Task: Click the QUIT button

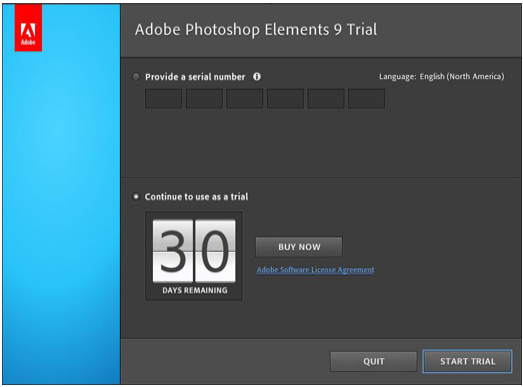Action: point(374,361)
